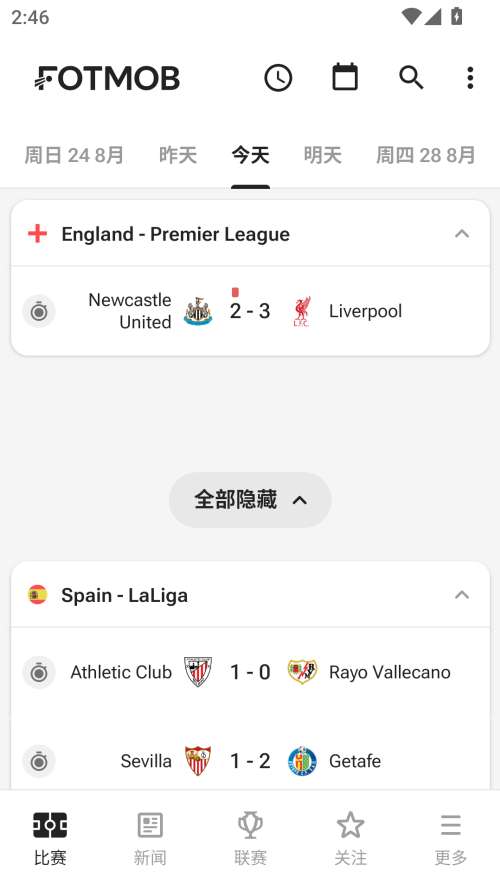Tap the search magnifier icon
The height and width of the screenshot is (889, 500).
411,78
